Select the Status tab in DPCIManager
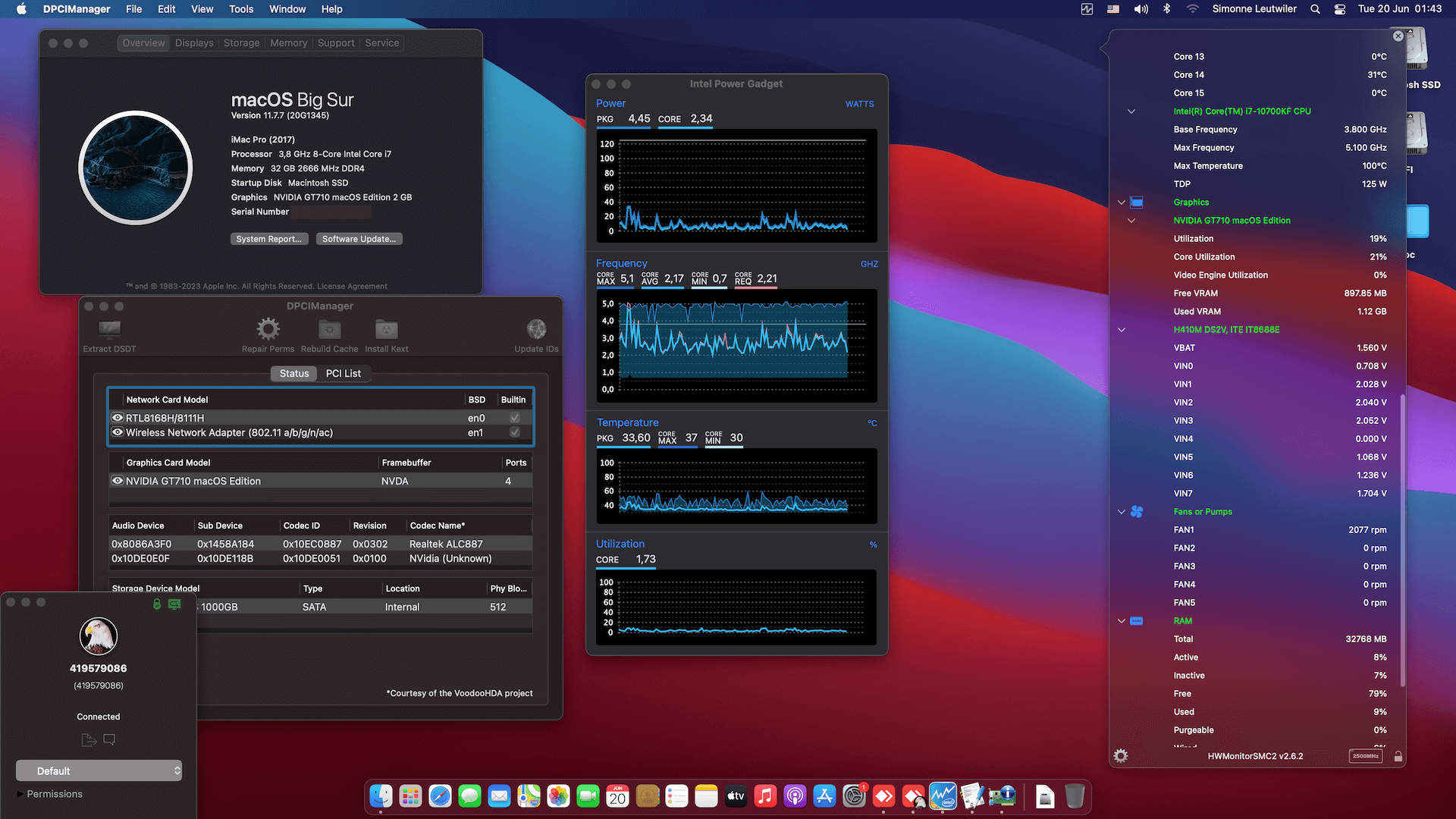1456x819 pixels. [294, 373]
